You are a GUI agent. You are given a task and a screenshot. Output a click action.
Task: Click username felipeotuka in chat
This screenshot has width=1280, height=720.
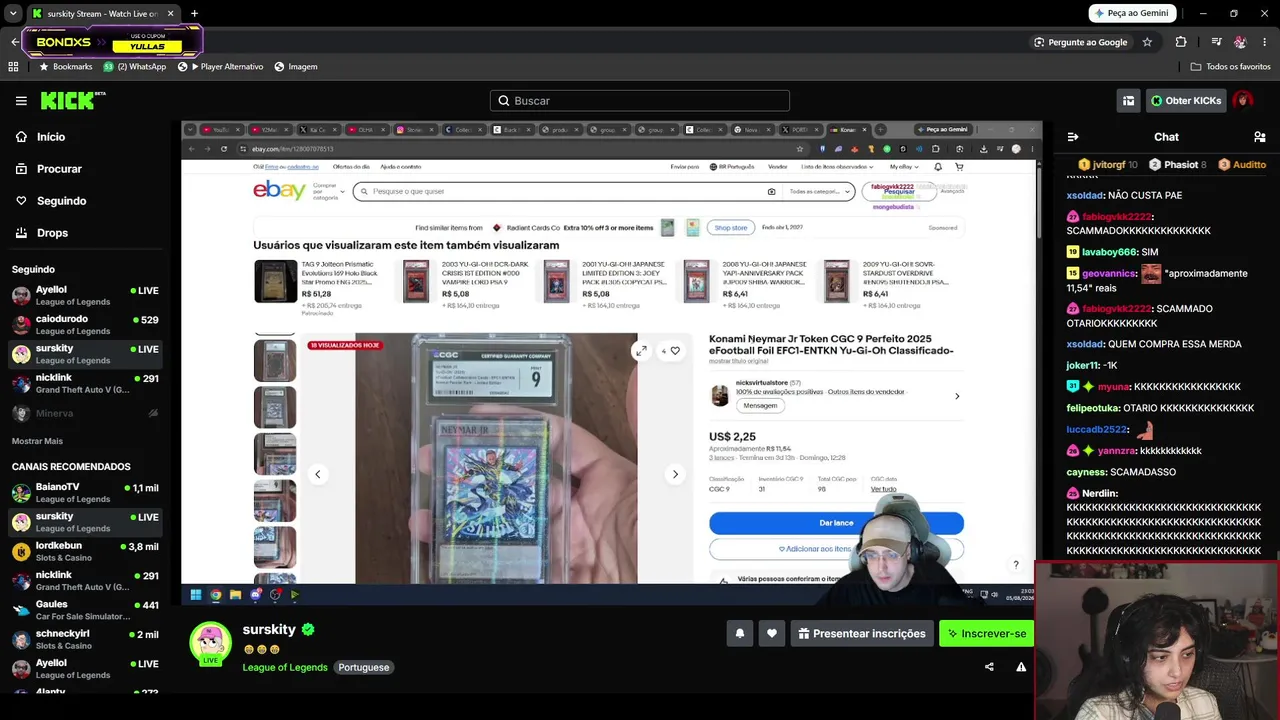click(x=1092, y=408)
